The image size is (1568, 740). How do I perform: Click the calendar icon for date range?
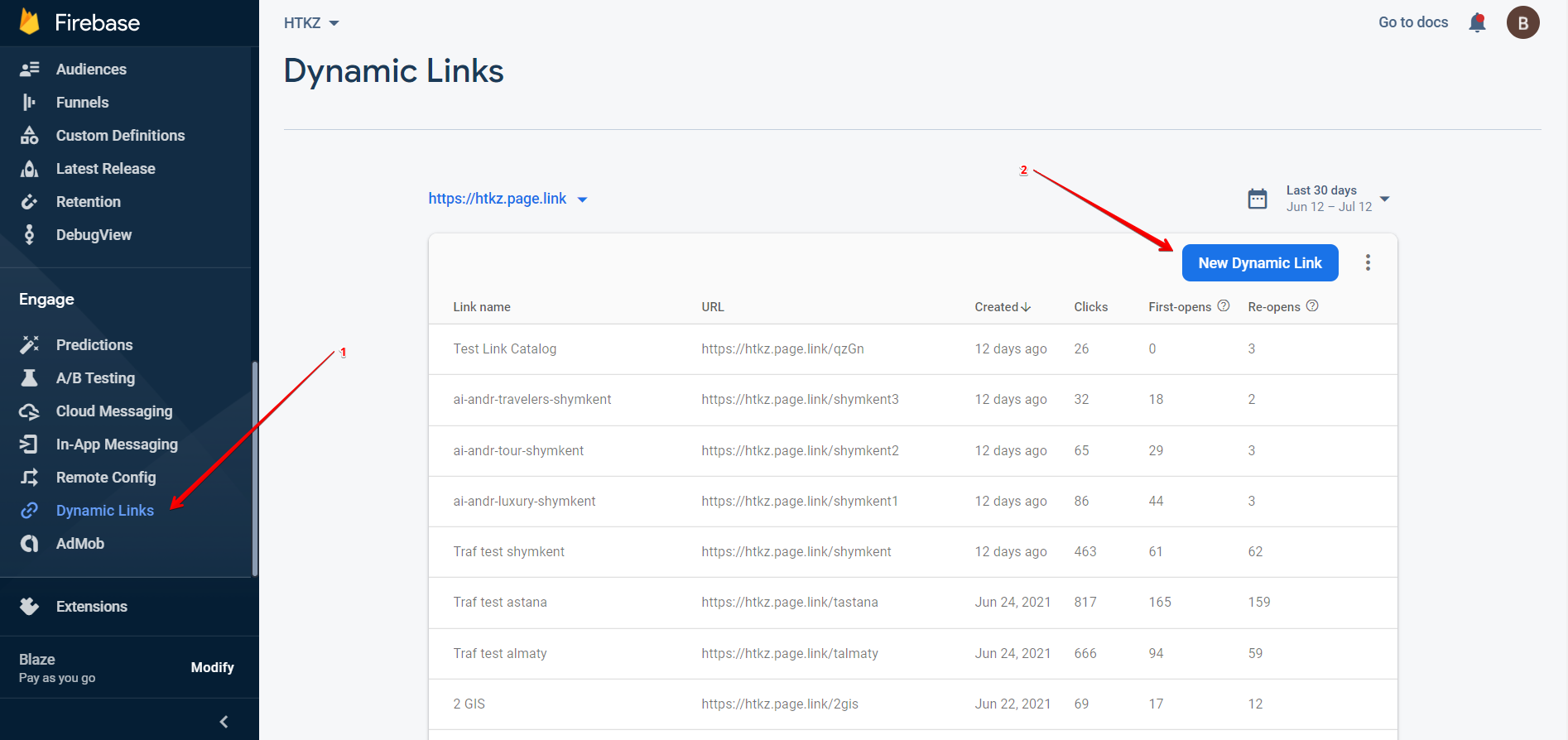1257,199
